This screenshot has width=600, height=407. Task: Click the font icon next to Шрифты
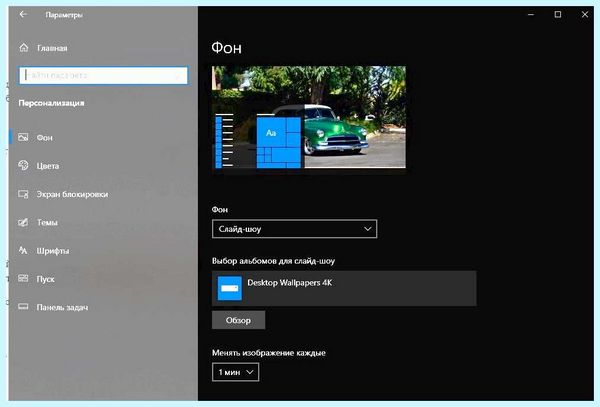pos(23,251)
